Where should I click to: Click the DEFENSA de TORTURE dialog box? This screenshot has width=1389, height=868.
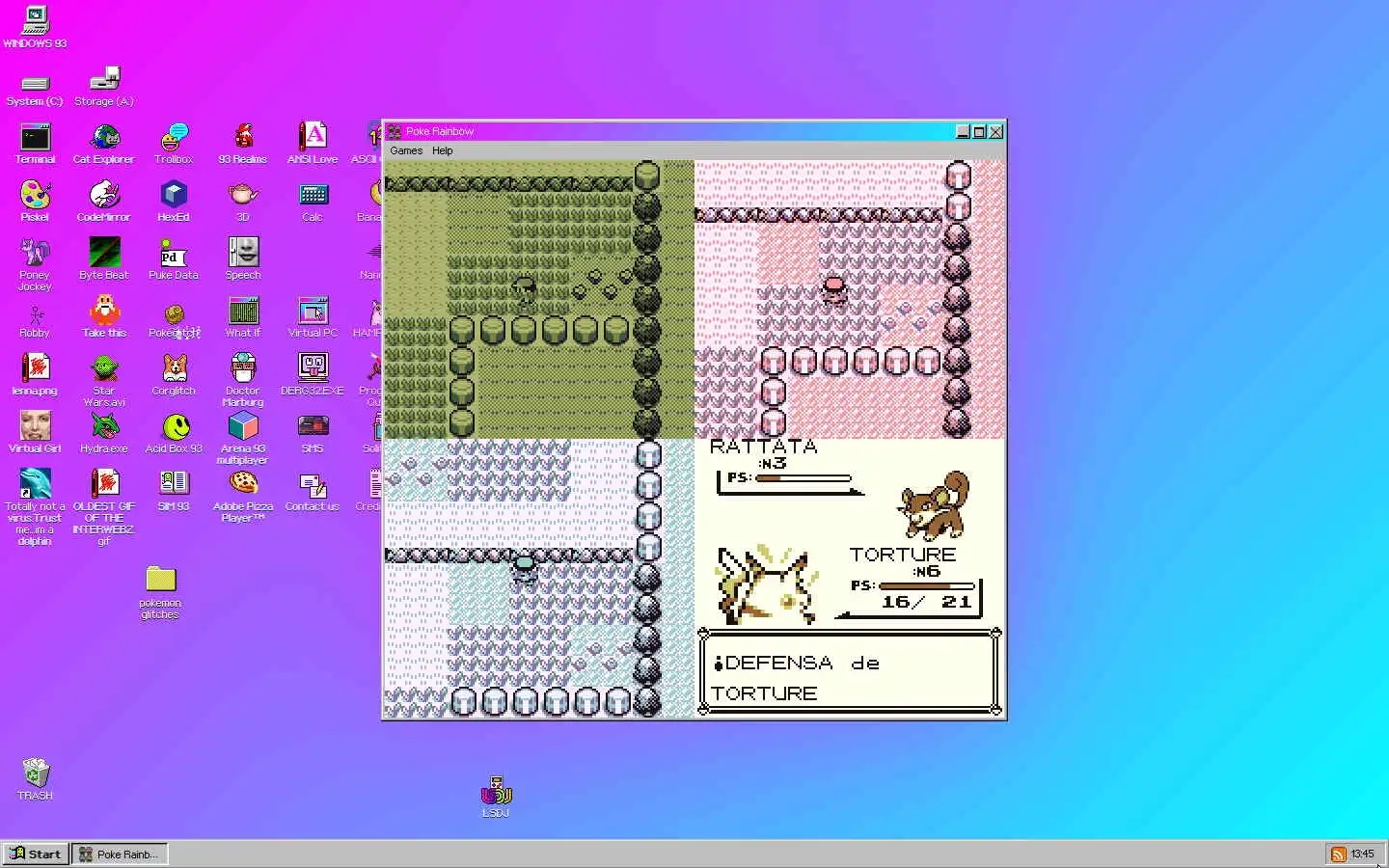tap(850, 673)
